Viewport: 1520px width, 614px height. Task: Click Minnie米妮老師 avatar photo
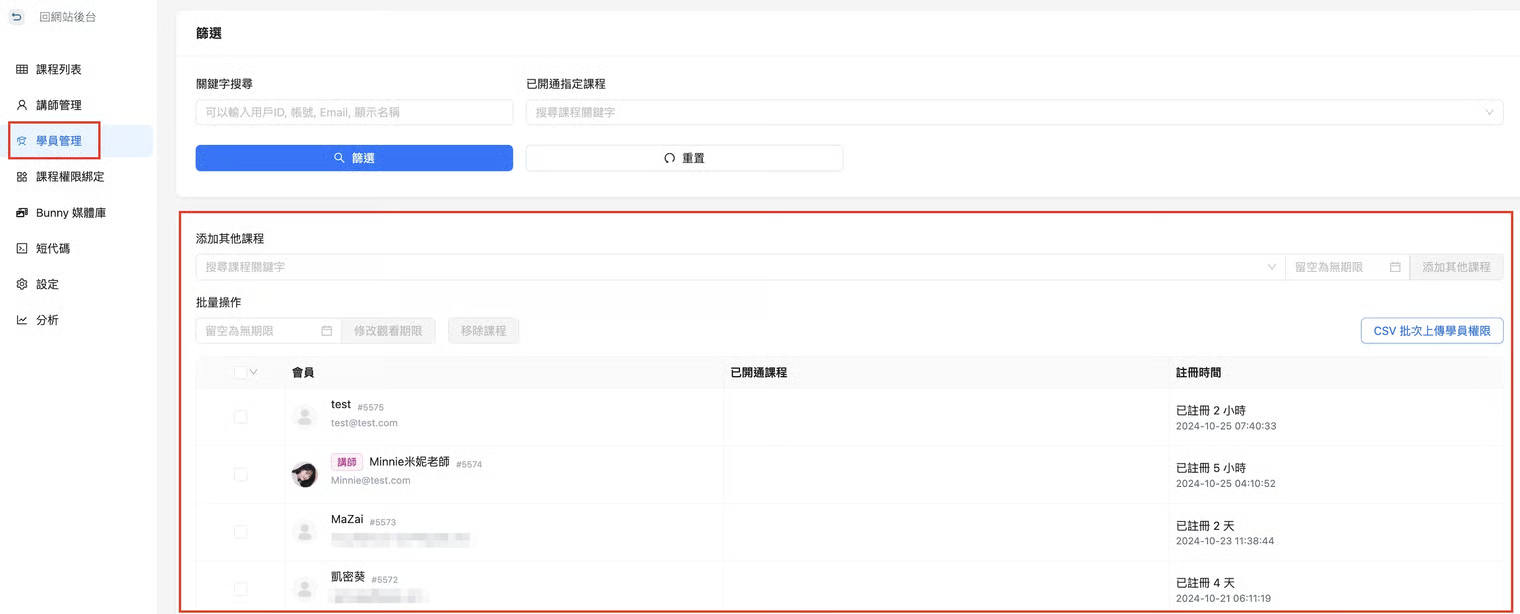pos(305,474)
